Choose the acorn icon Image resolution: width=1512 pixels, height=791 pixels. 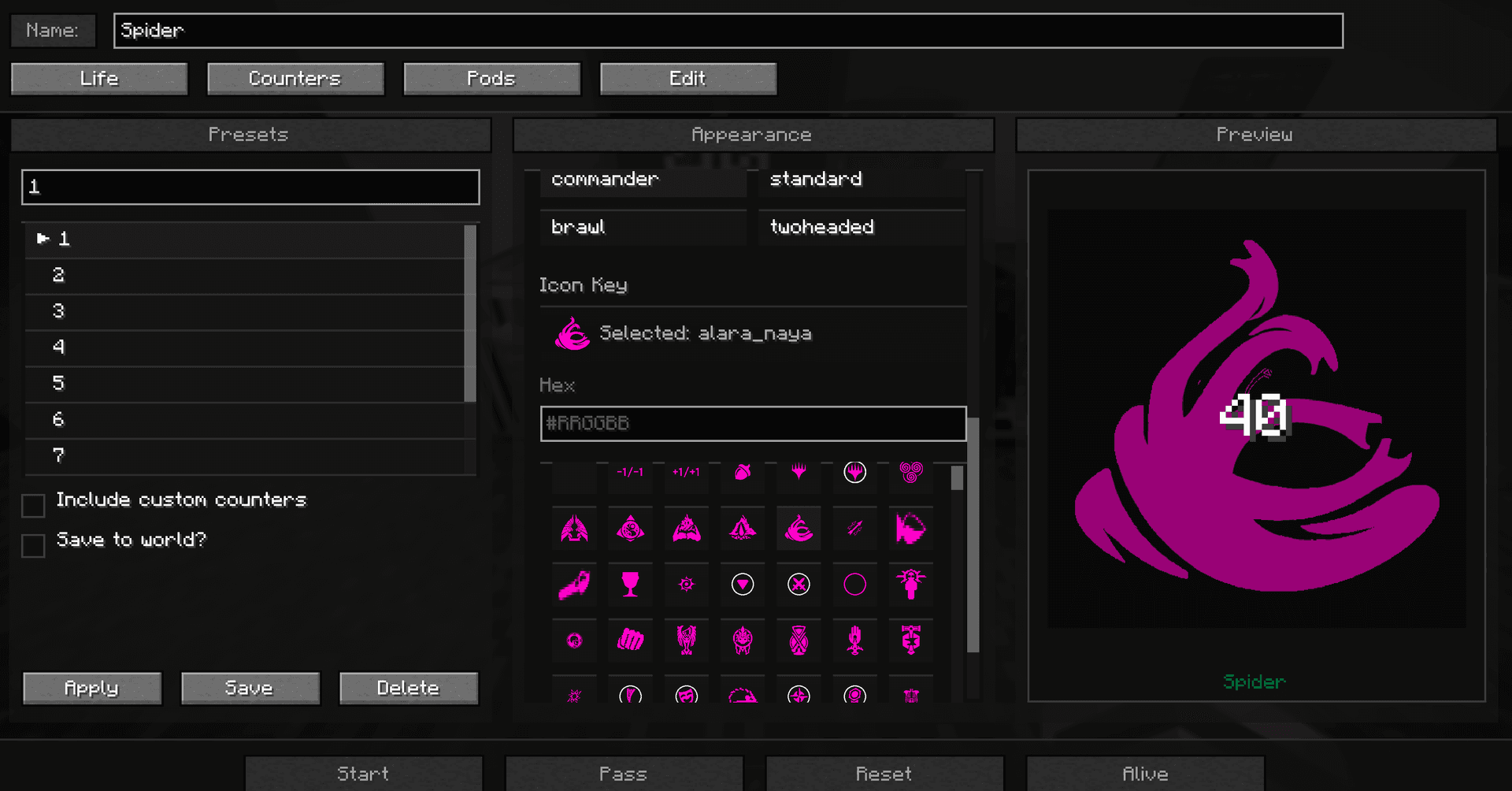[743, 472]
